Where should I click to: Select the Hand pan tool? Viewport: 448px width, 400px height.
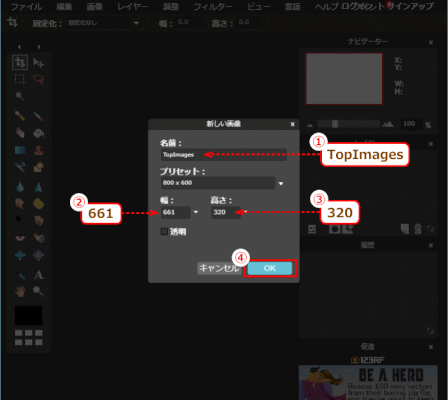(x=20, y=291)
